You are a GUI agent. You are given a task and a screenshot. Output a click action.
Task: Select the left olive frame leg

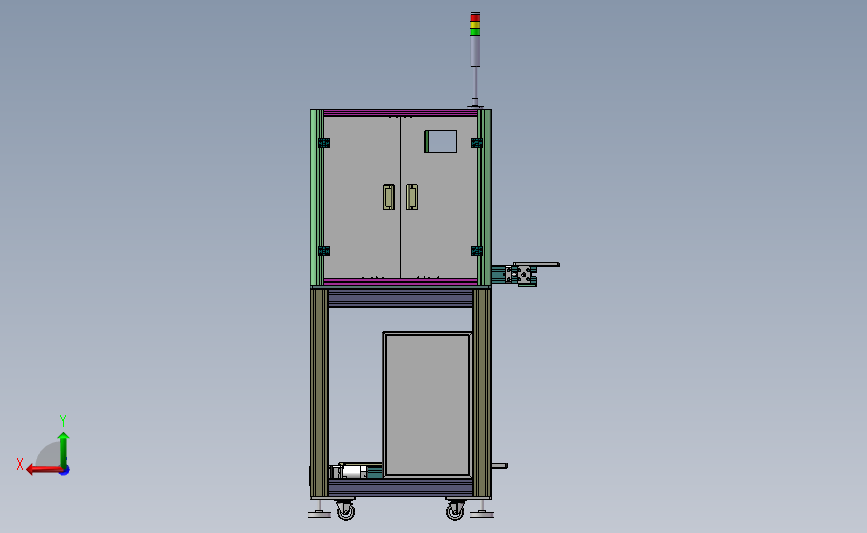(x=319, y=393)
